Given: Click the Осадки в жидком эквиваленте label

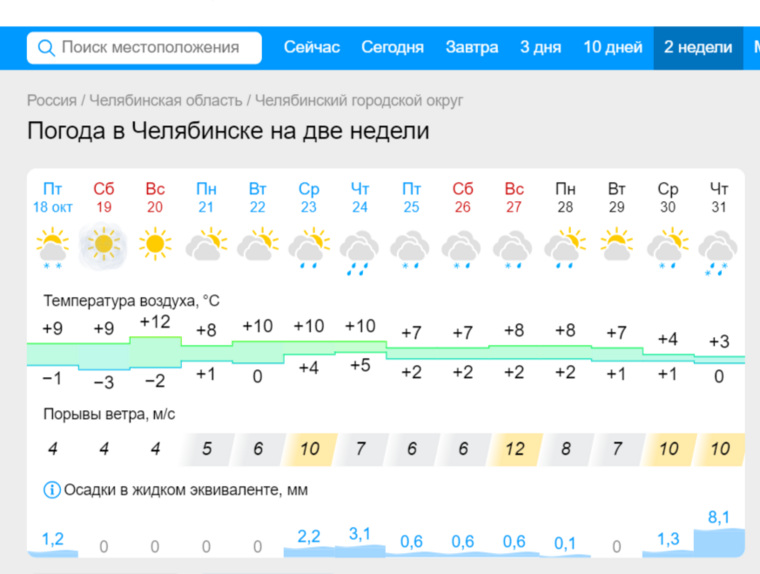Looking at the screenshot, I should (186, 490).
